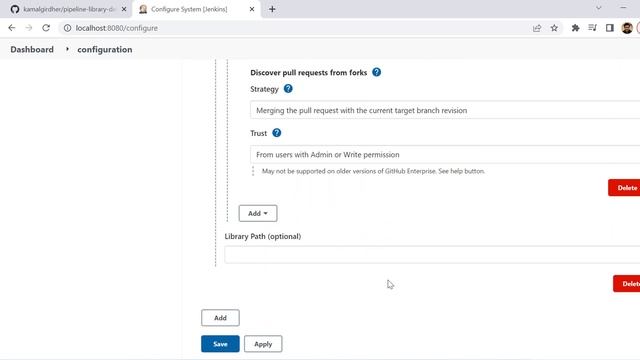
Task: Share this page icon in address bar
Action: pyautogui.click(x=537, y=28)
